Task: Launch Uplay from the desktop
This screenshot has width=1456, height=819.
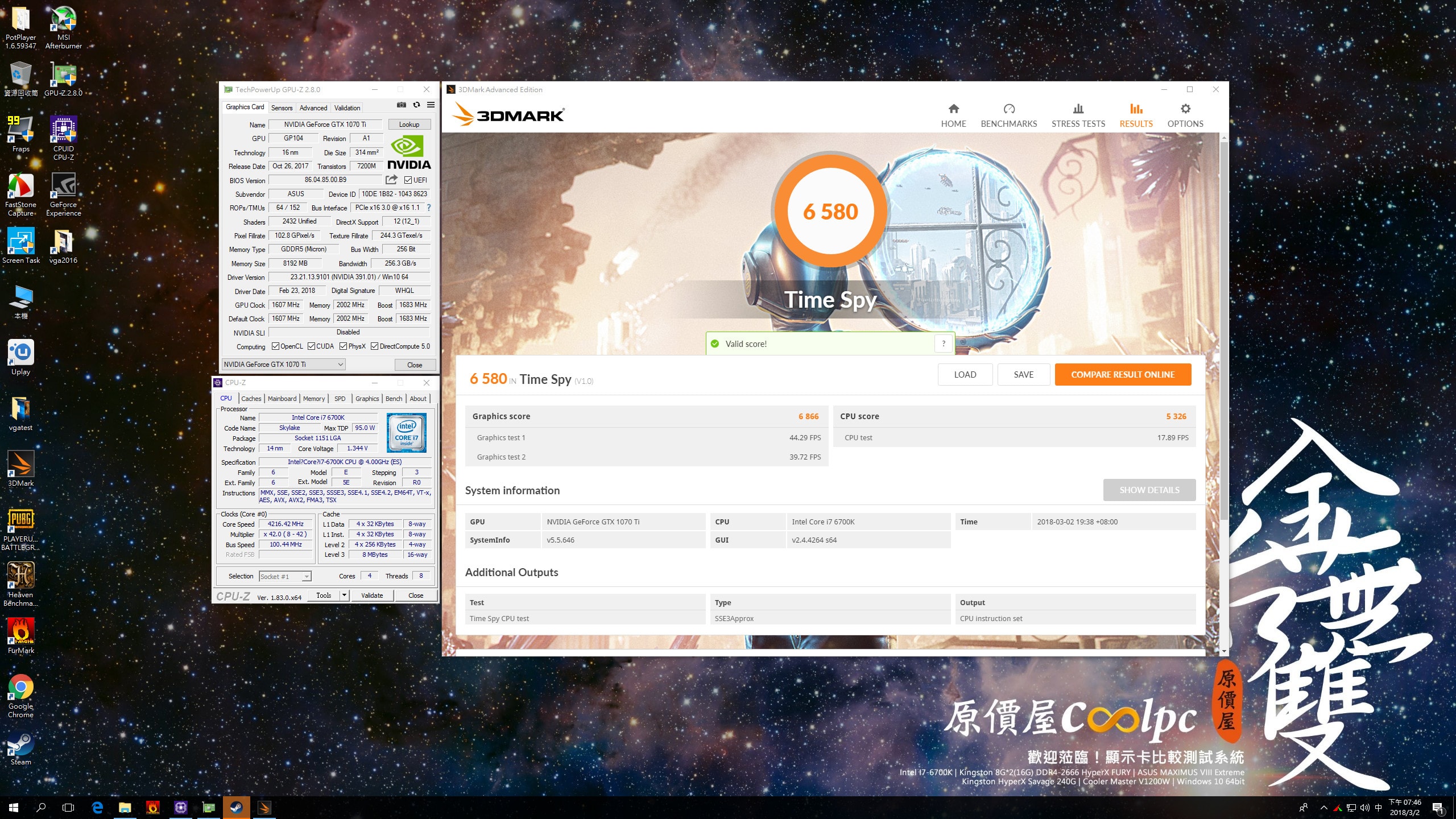Action: click(21, 357)
